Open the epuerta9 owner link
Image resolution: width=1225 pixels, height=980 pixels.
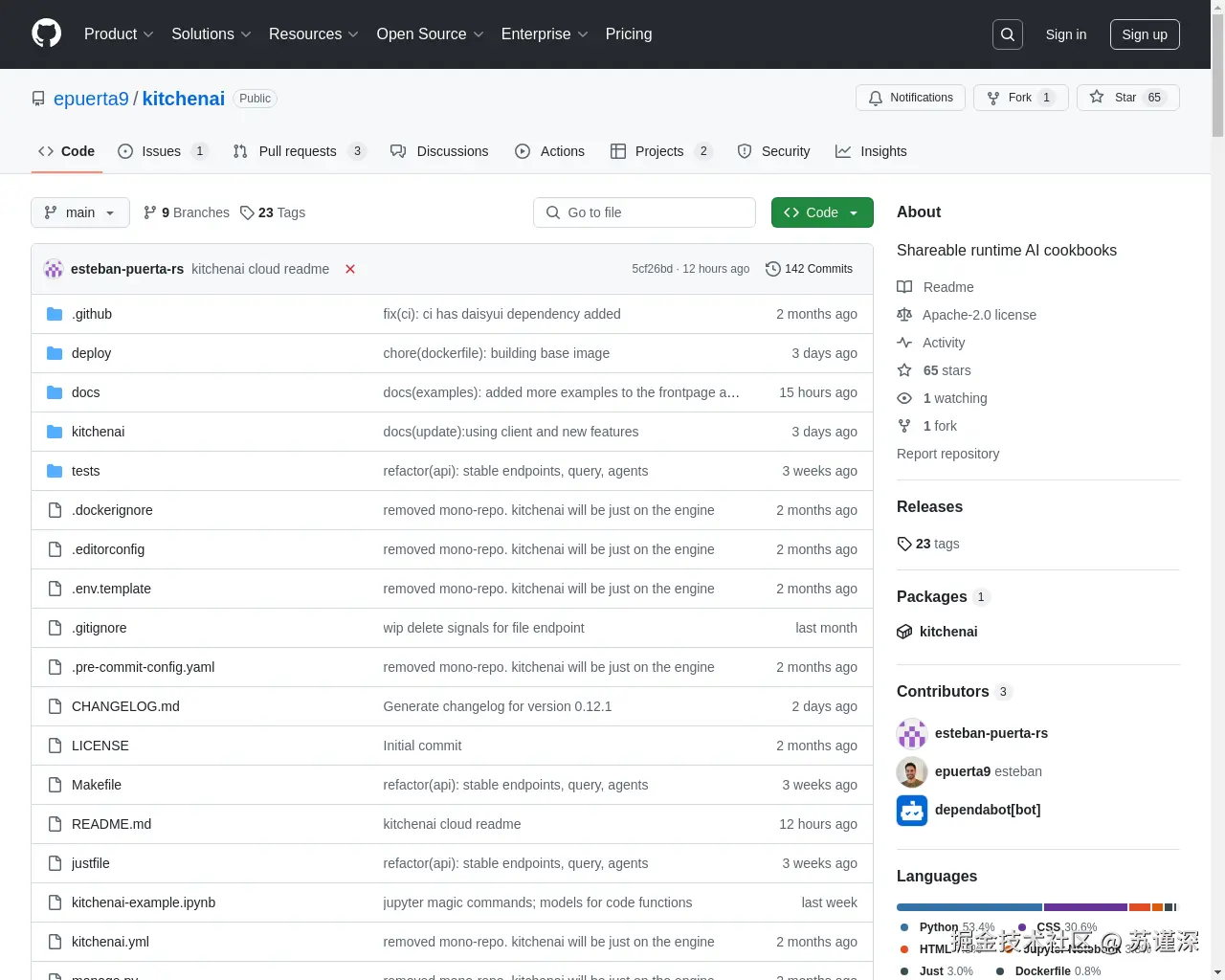point(91,99)
